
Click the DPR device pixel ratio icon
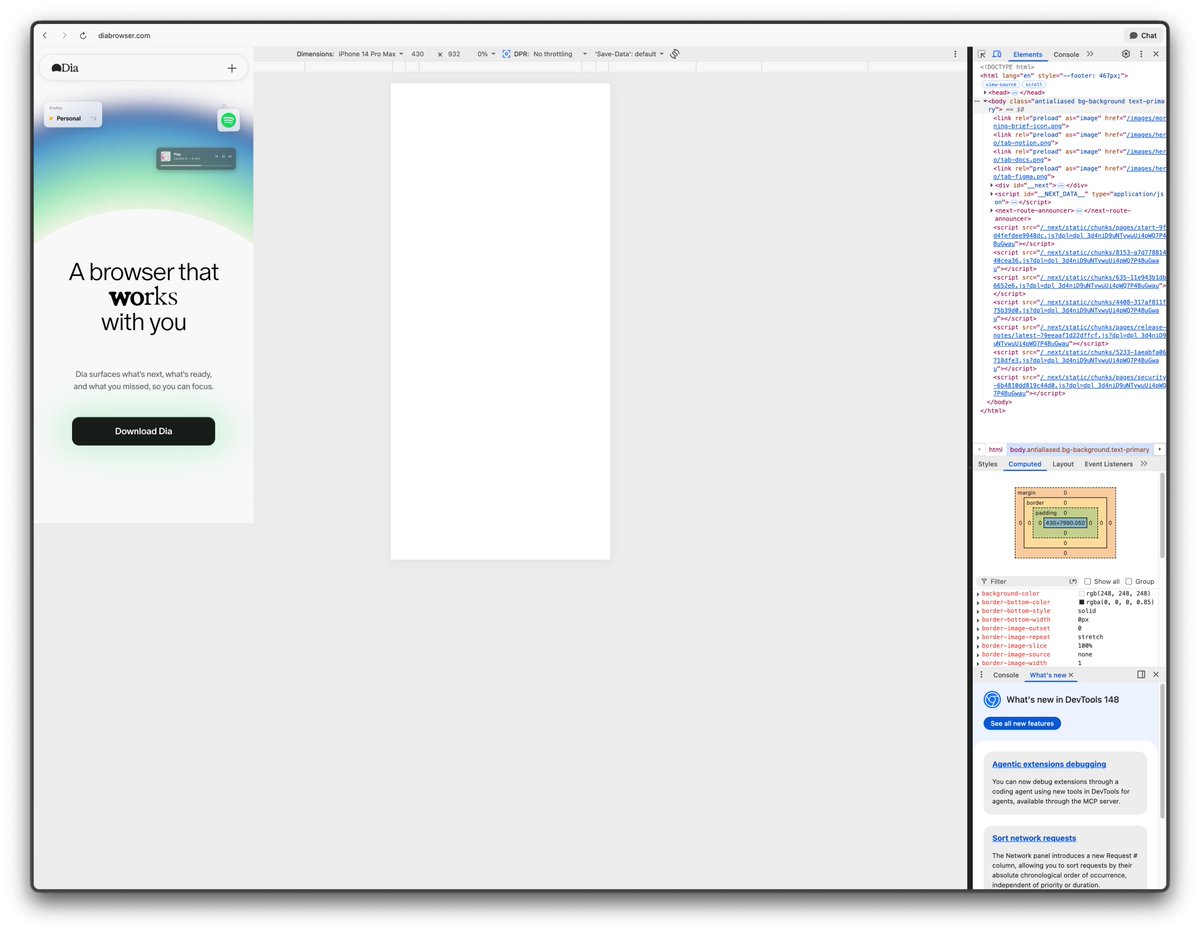(x=507, y=54)
